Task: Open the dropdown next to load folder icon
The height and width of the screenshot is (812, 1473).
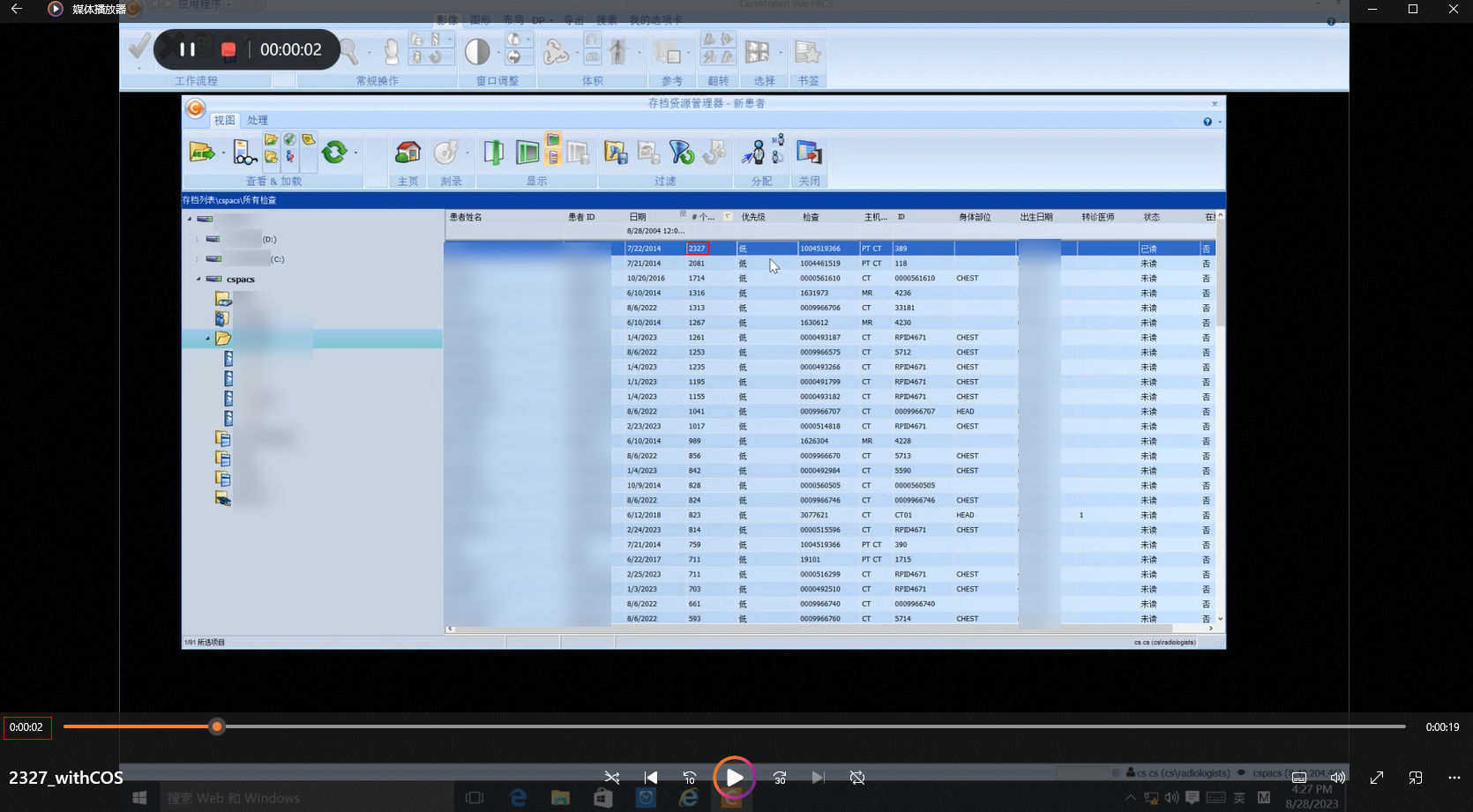Action: point(223,153)
